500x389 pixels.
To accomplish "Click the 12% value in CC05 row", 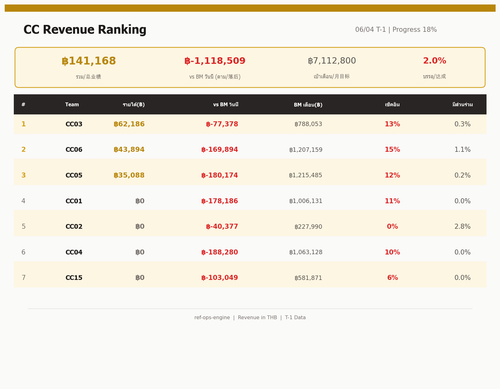I will [392, 175].
